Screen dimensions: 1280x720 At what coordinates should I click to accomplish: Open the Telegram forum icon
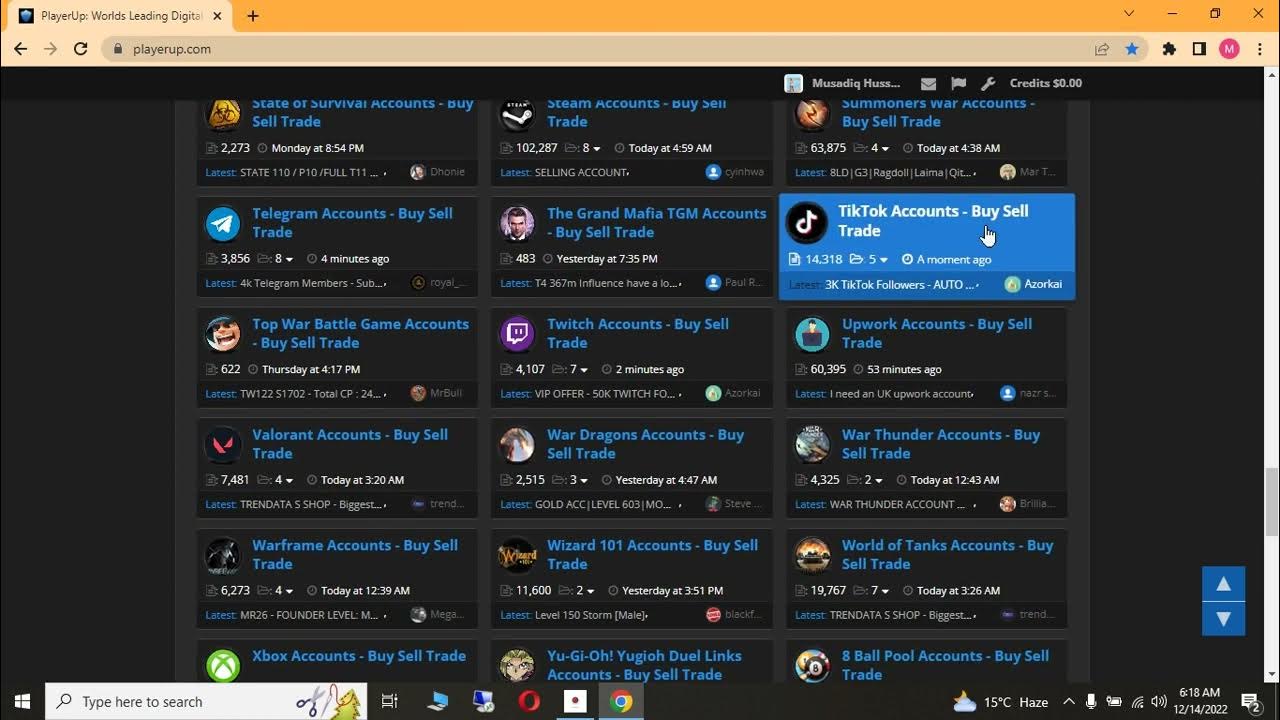pyautogui.click(x=223, y=223)
